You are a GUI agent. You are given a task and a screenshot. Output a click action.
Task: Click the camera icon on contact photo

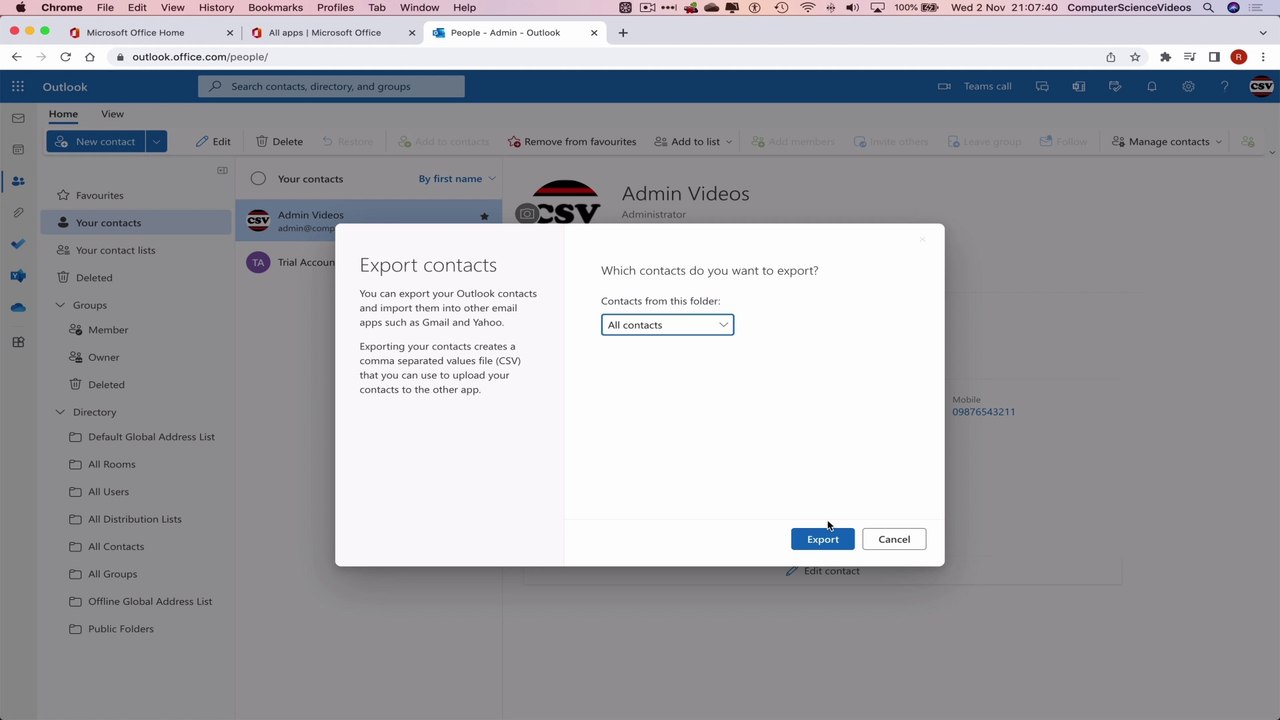pyautogui.click(x=526, y=214)
